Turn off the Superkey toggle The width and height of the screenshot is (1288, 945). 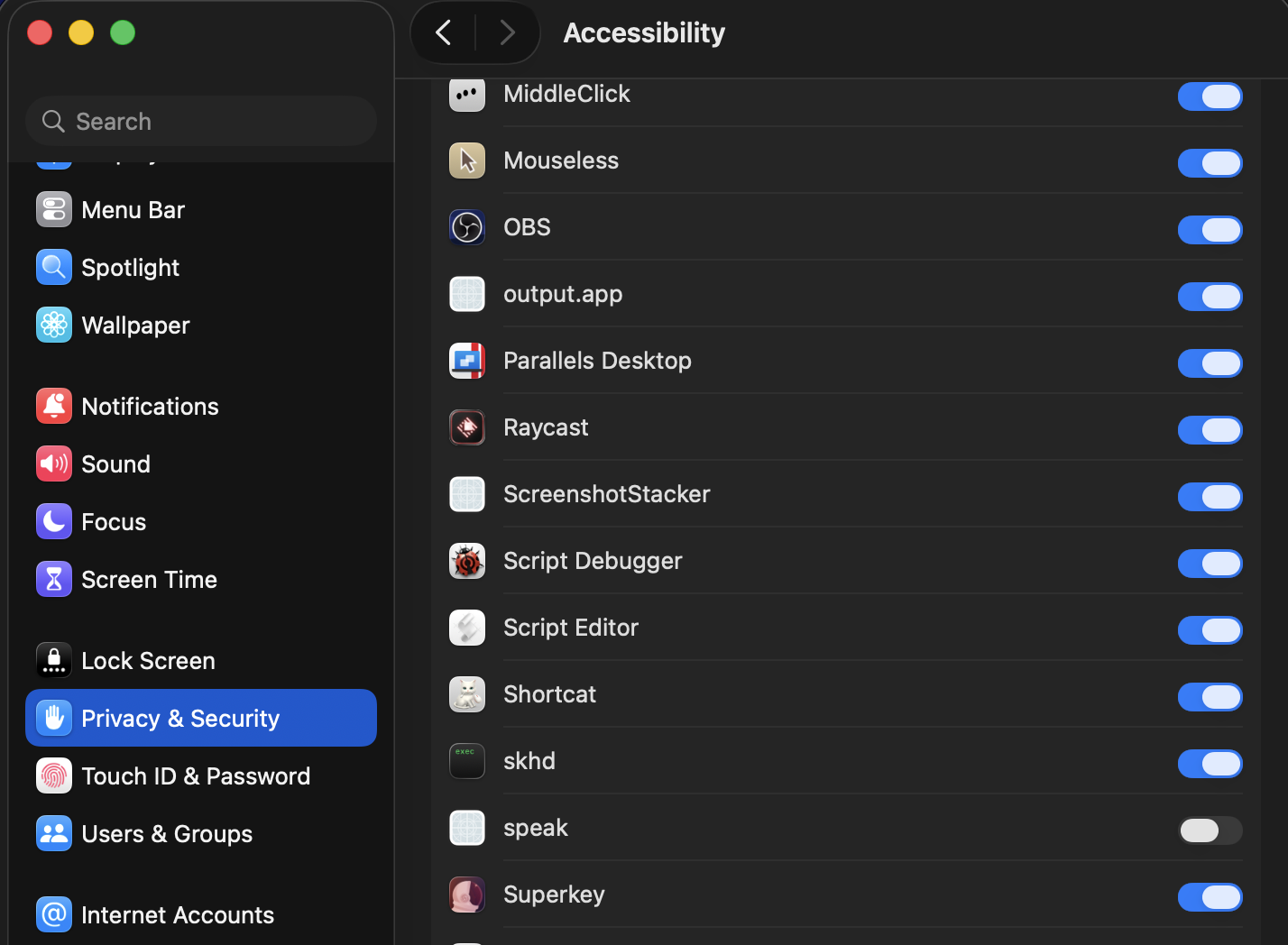pyautogui.click(x=1210, y=897)
